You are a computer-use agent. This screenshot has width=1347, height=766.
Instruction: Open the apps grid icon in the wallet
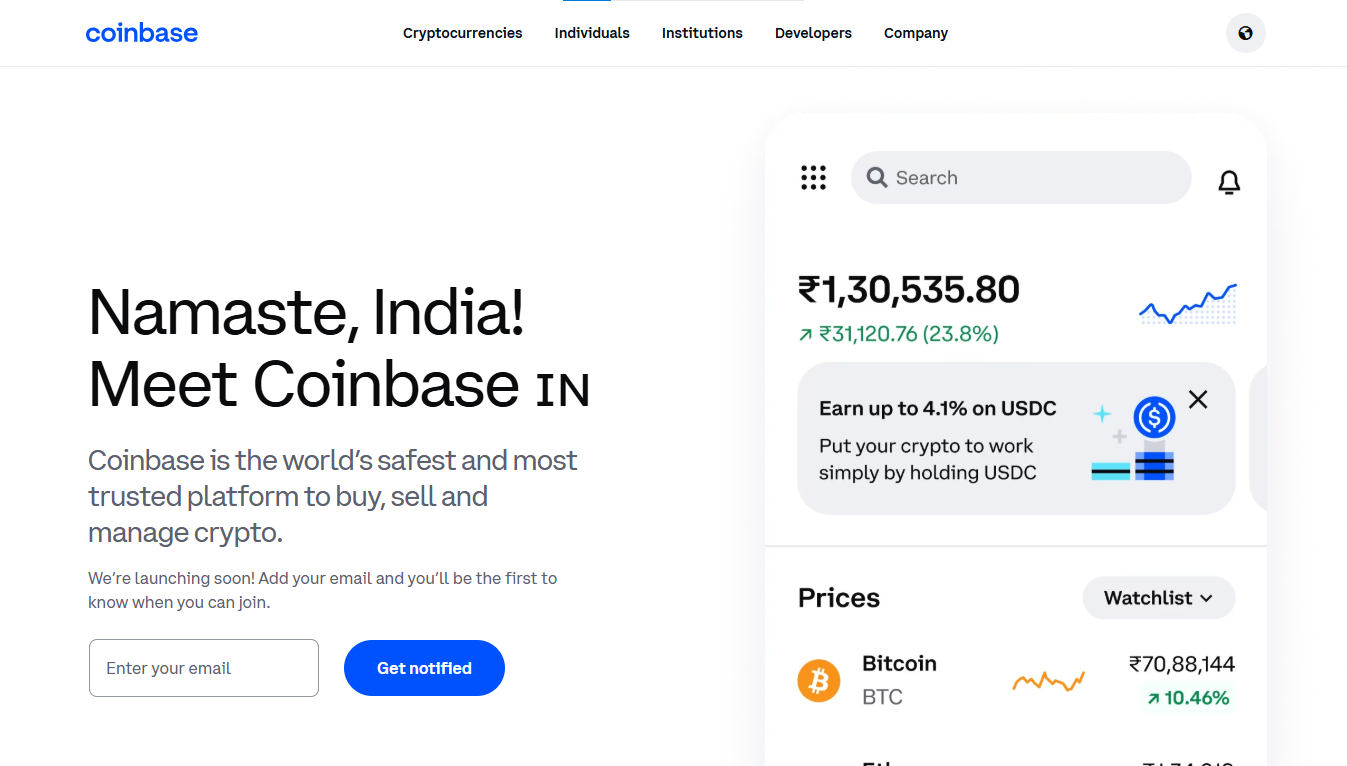813,177
